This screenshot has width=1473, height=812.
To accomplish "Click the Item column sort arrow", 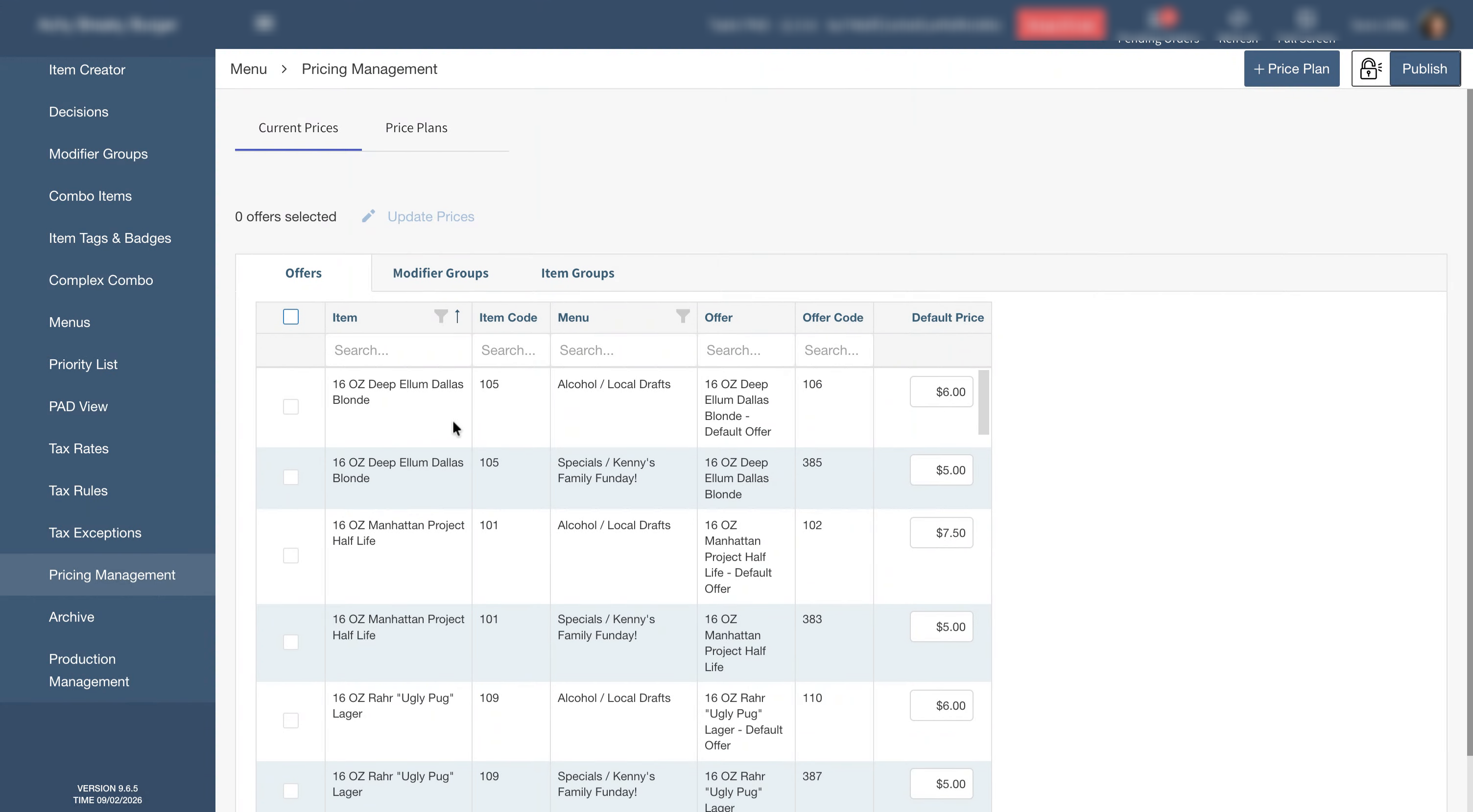I will (x=457, y=317).
